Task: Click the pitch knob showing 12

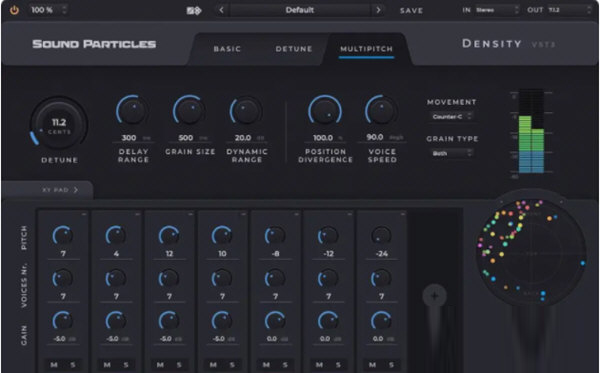Action: (x=169, y=235)
